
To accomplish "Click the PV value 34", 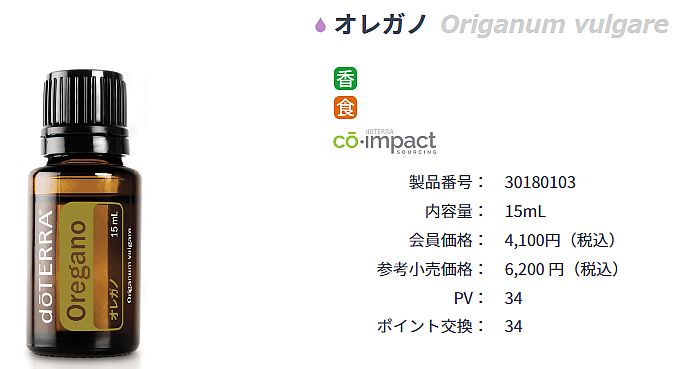I will click(513, 299).
